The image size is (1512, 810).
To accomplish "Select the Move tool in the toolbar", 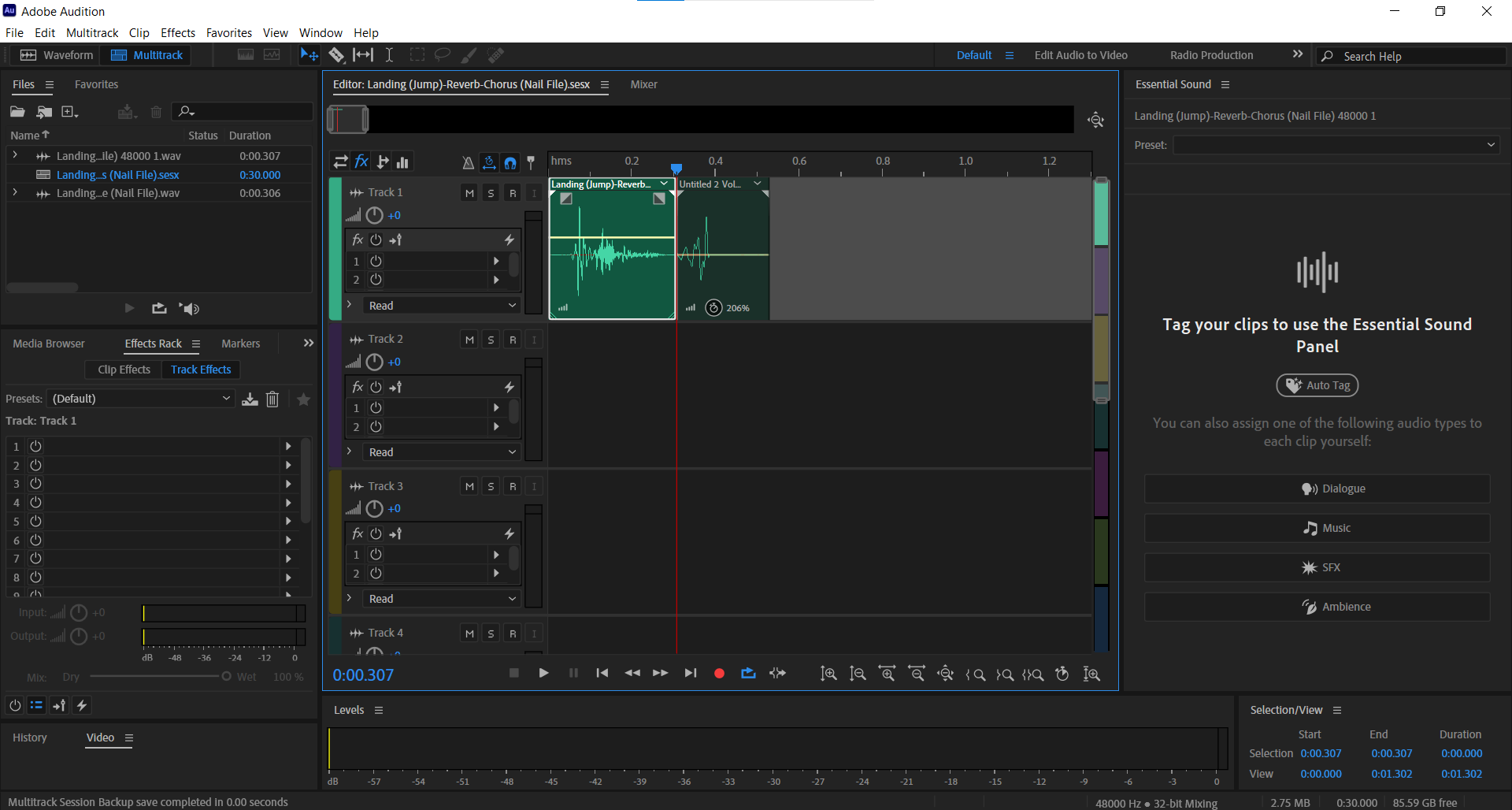I will pos(309,55).
